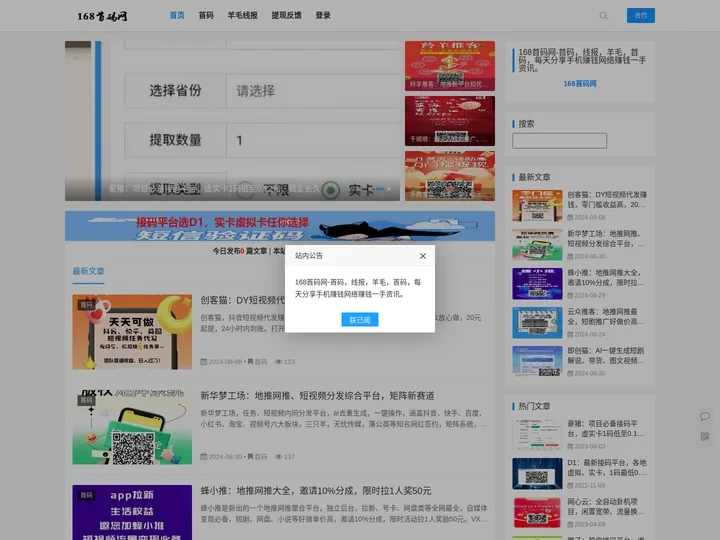
Task: Open sidebar latest post 蜂小推
Action: click(606, 277)
